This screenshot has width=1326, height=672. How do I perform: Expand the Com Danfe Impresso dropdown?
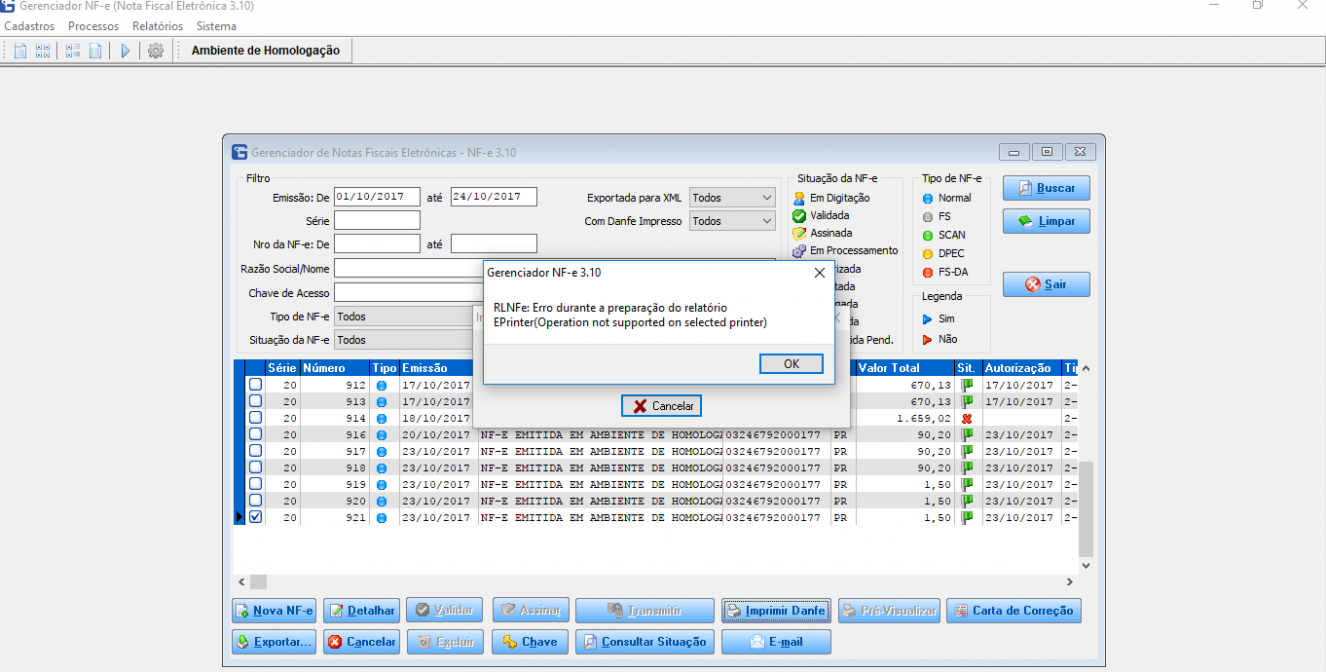[732, 221]
